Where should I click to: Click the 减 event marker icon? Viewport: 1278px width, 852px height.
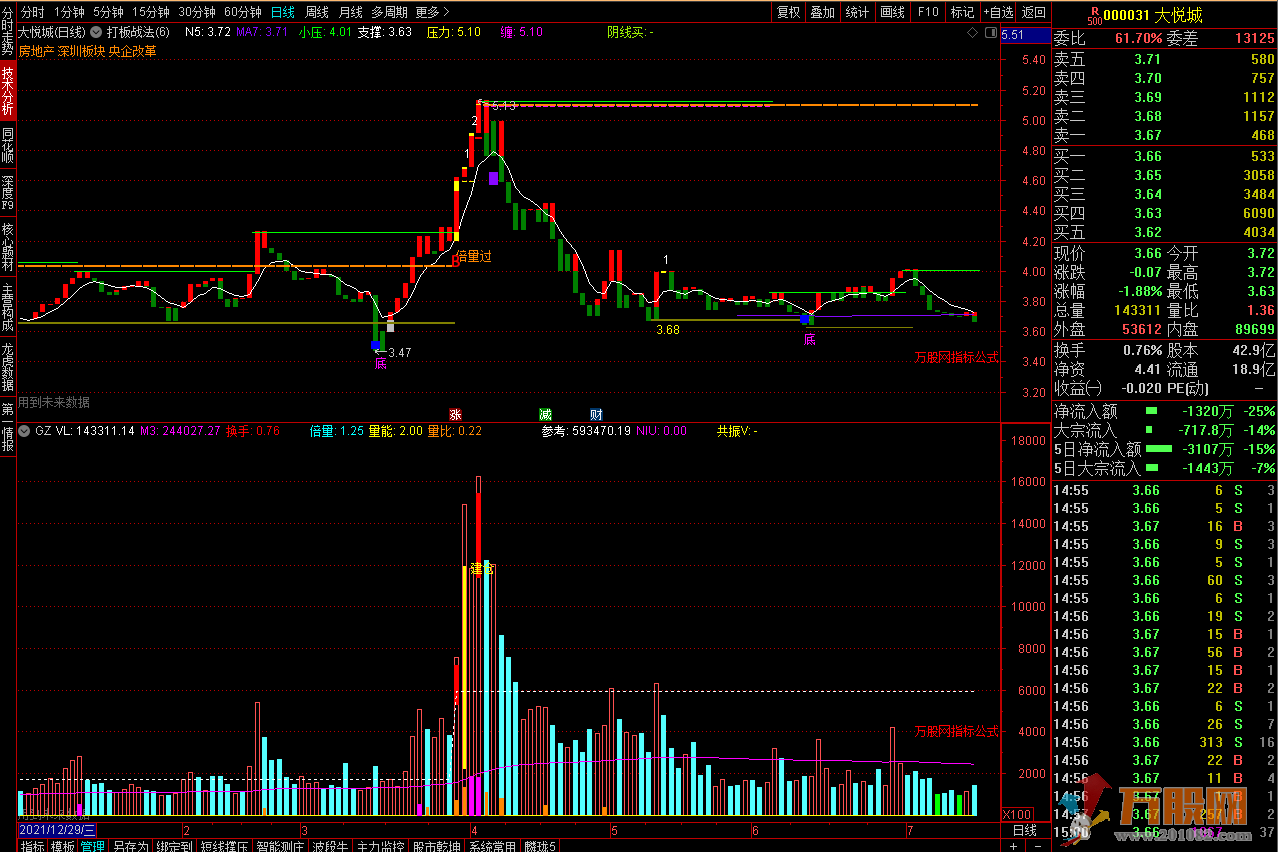pos(545,414)
